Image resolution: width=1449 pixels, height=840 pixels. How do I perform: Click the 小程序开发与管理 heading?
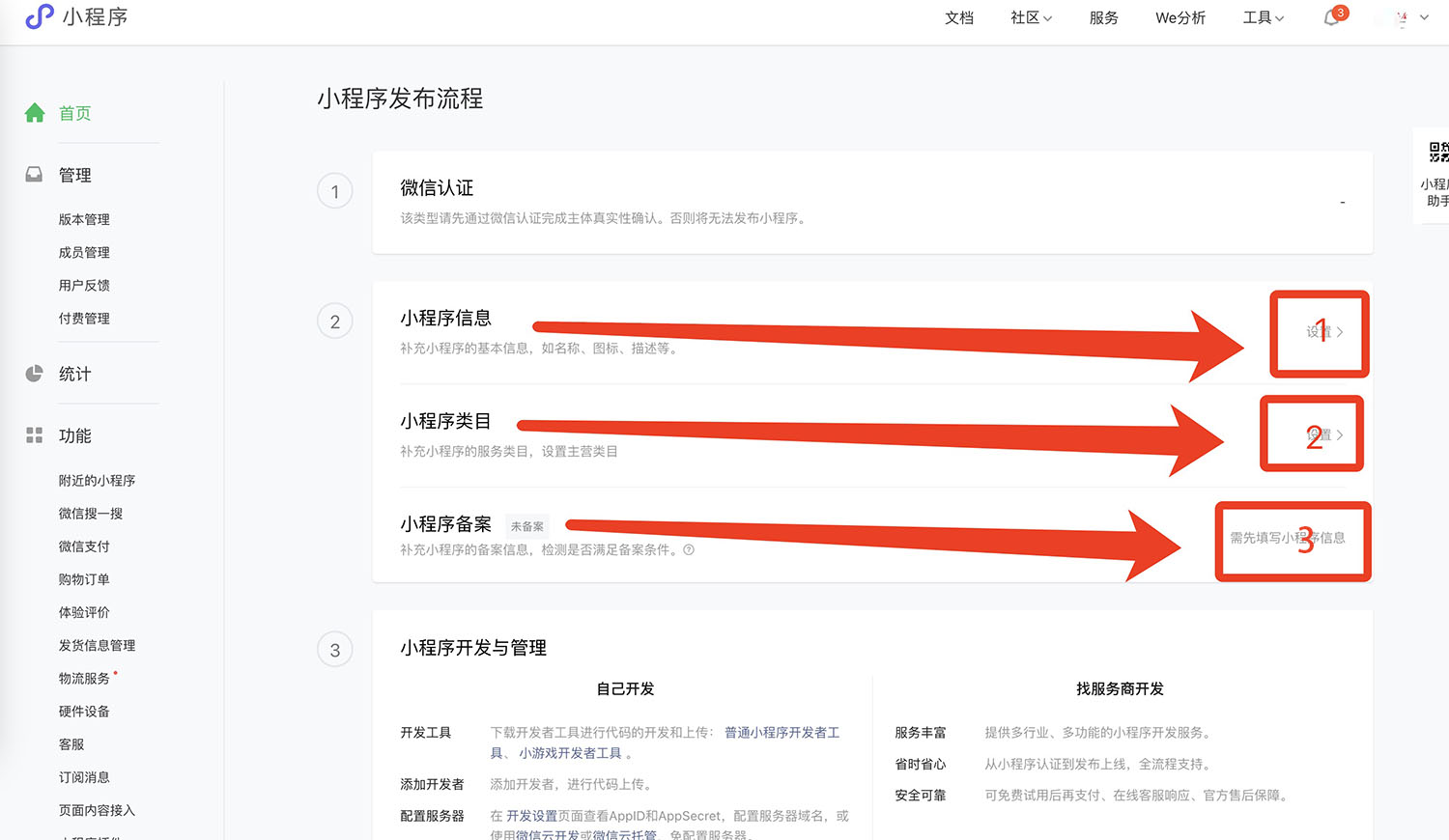click(x=473, y=648)
